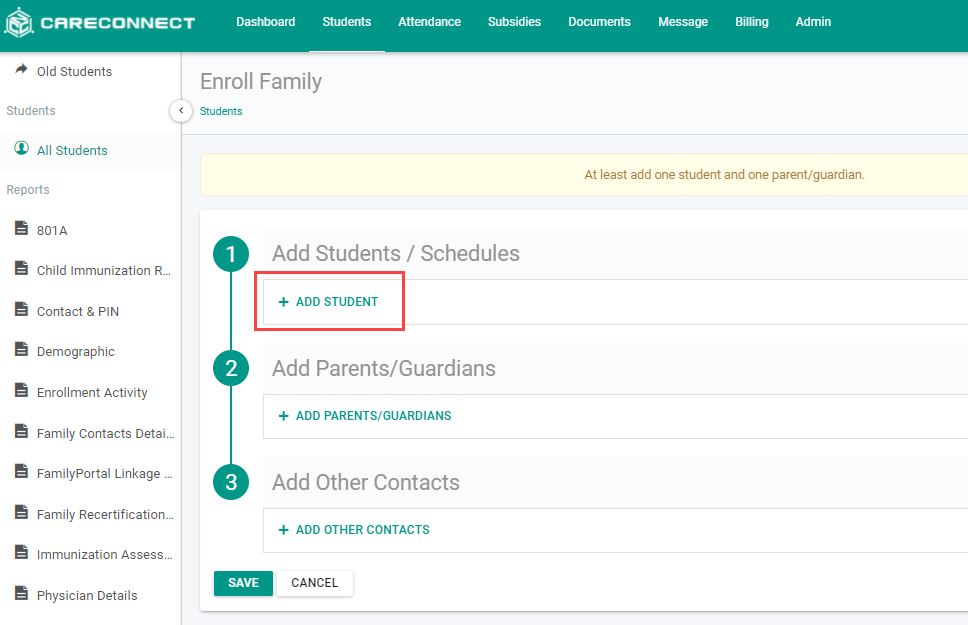Image resolution: width=968 pixels, height=625 pixels.
Task: Collapse the left sidebar with chevron
Action: [x=181, y=110]
